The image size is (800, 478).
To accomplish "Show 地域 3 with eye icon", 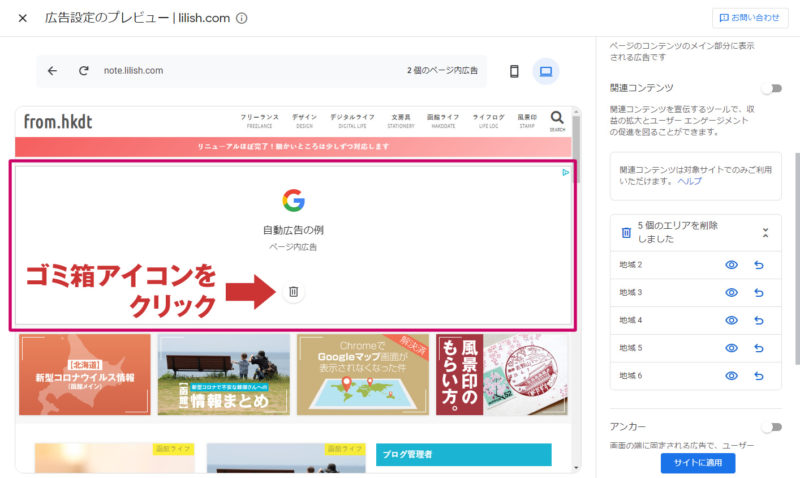I will (732, 292).
